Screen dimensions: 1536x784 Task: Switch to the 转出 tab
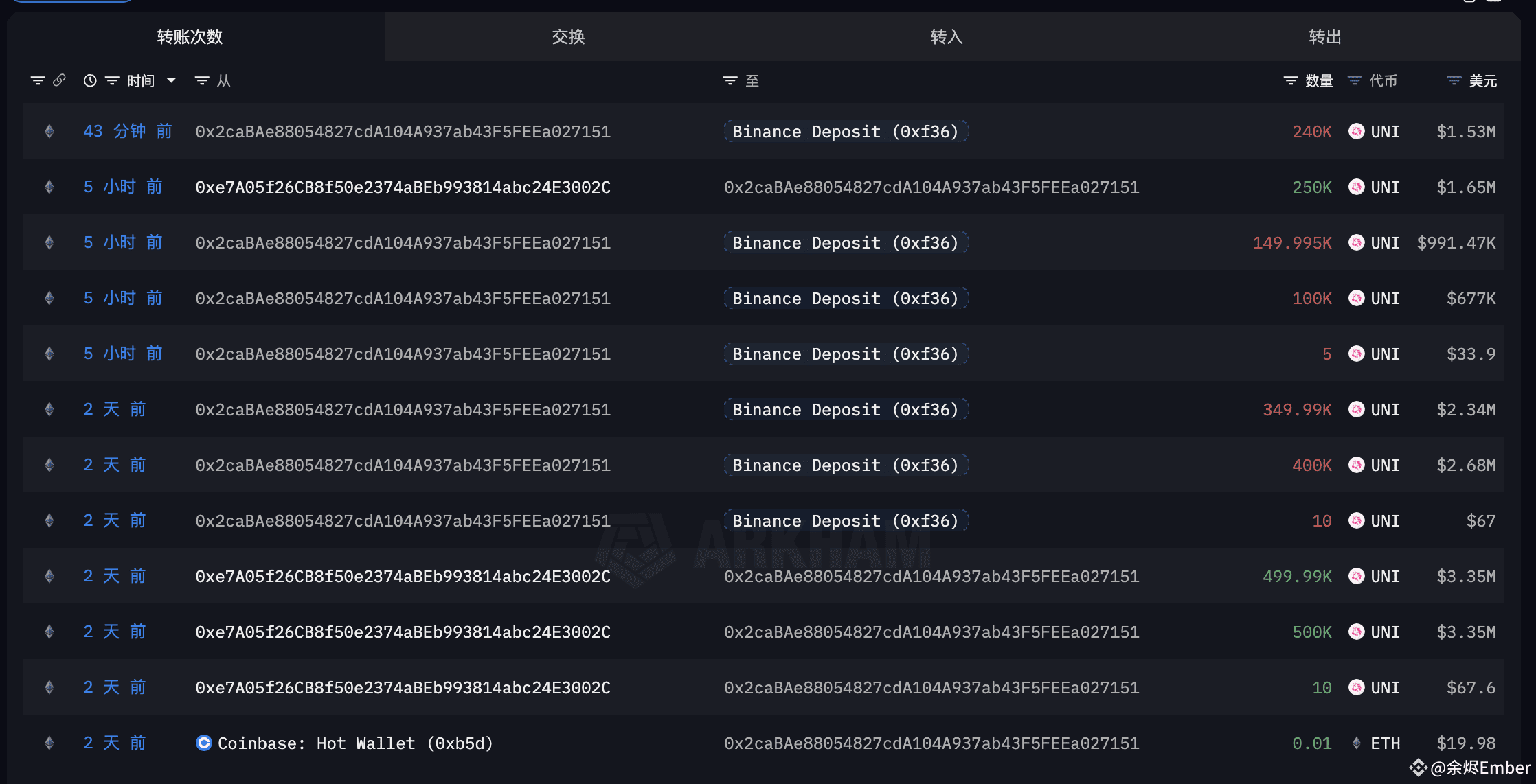coord(1324,37)
